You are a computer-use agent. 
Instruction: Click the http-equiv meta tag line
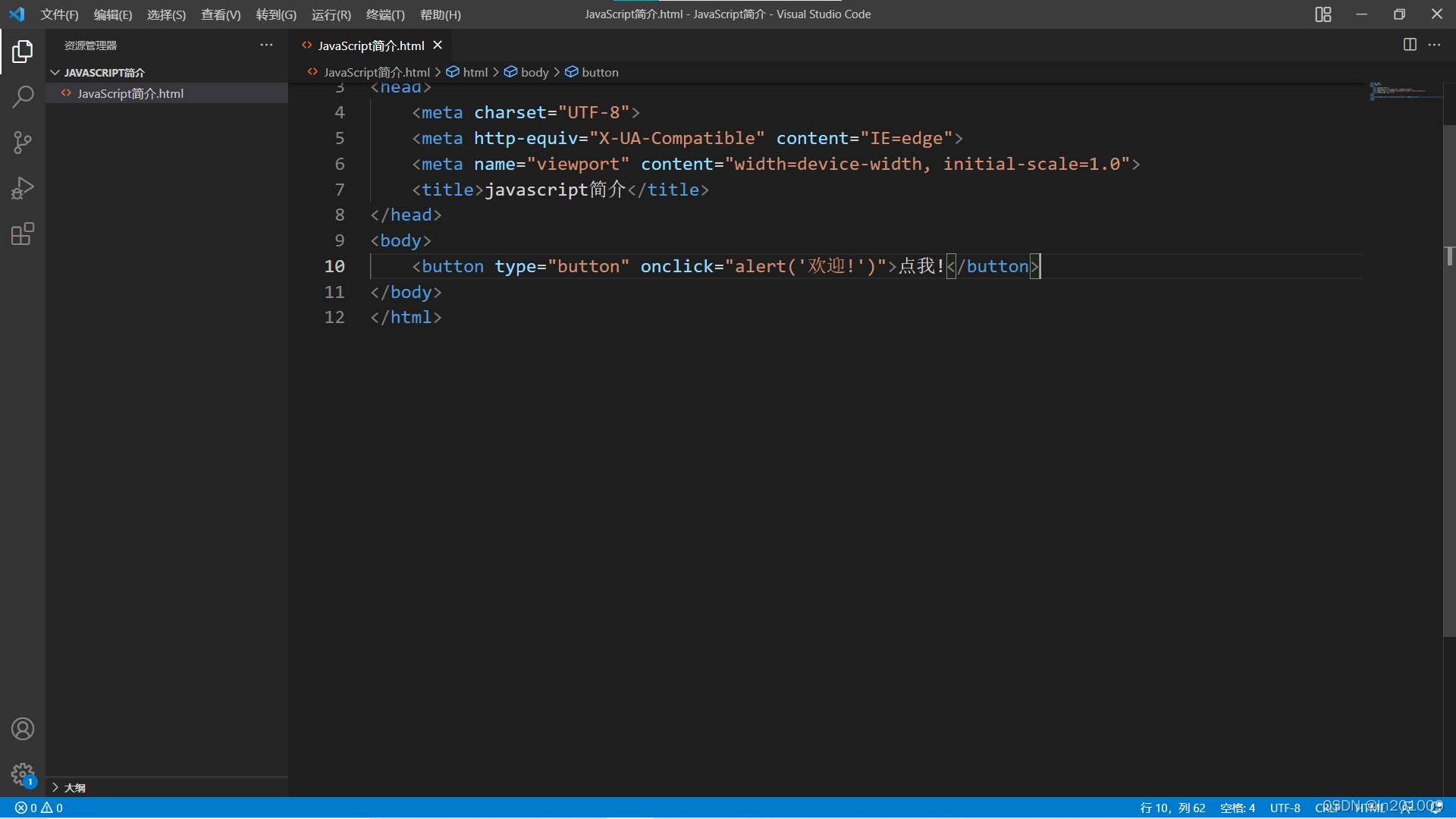pyautogui.click(x=687, y=138)
